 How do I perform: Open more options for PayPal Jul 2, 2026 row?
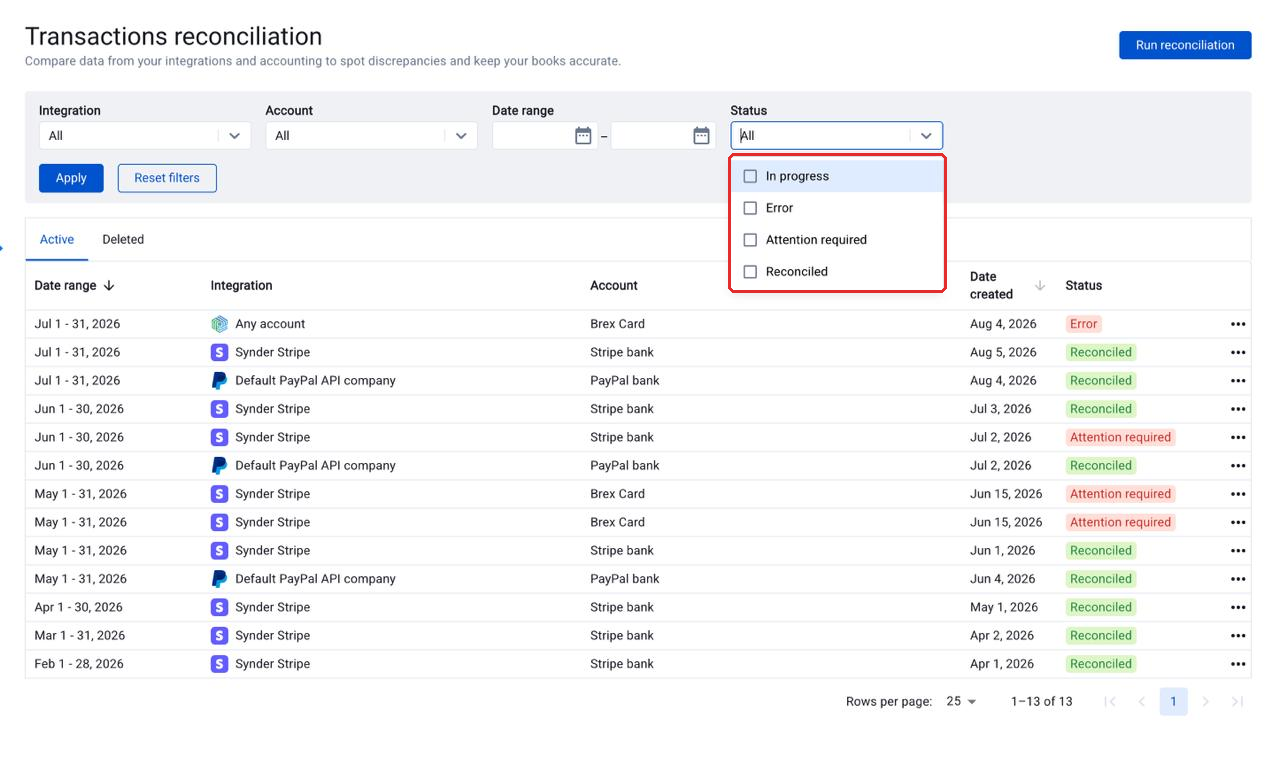1238,466
